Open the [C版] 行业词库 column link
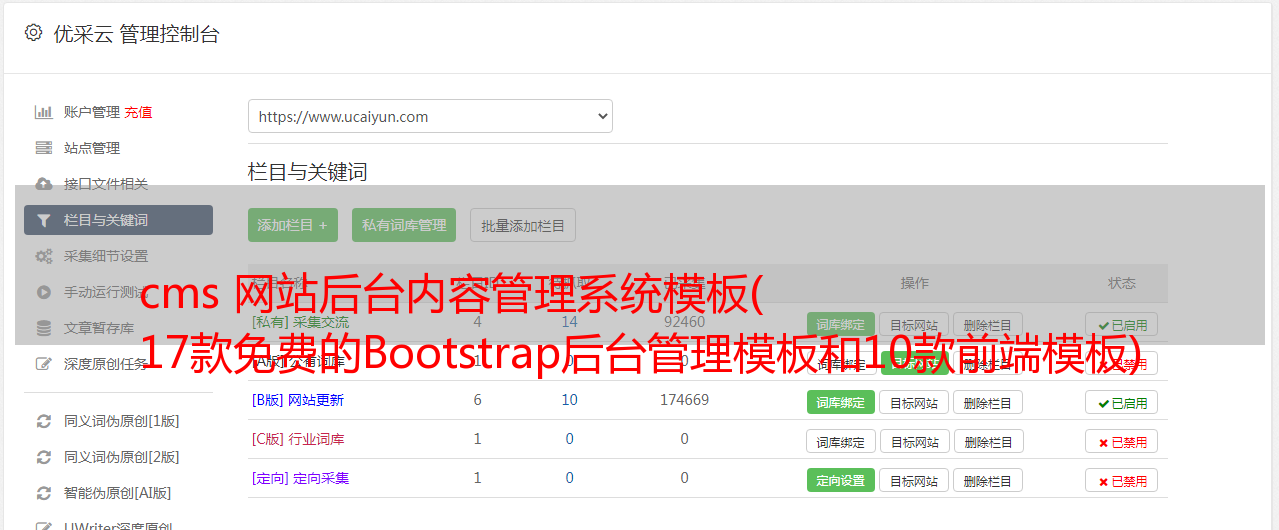 (x=298, y=439)
